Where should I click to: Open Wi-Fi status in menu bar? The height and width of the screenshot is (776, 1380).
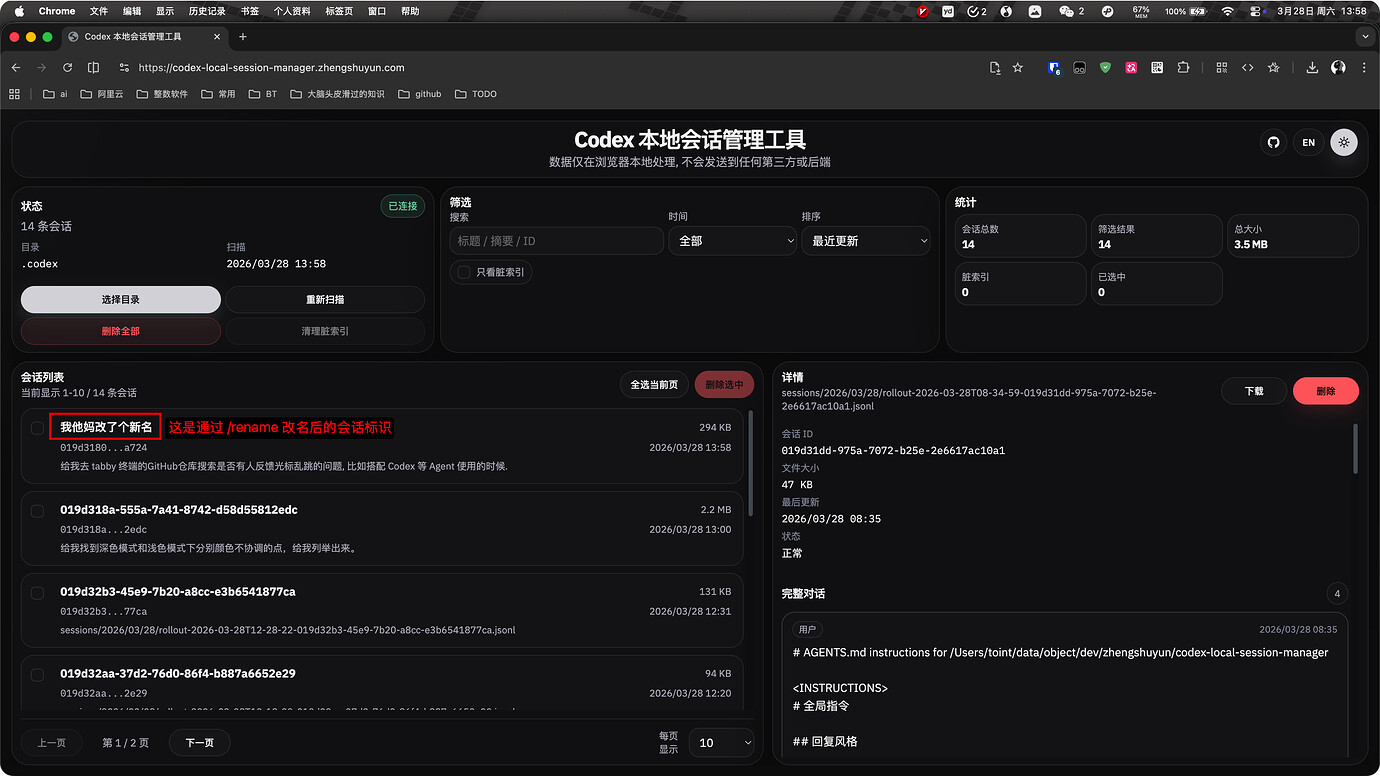pos(1227,11)
